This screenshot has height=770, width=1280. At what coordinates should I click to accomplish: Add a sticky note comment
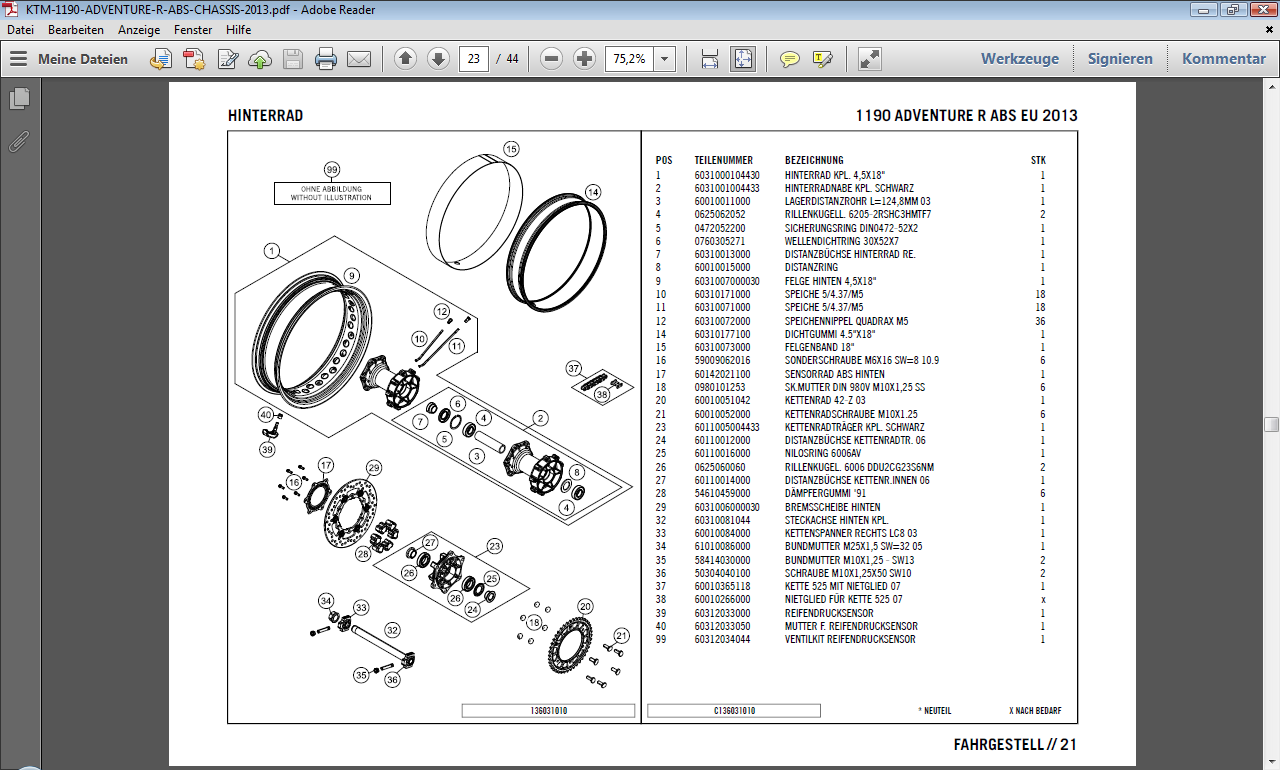tap(790, 59)
